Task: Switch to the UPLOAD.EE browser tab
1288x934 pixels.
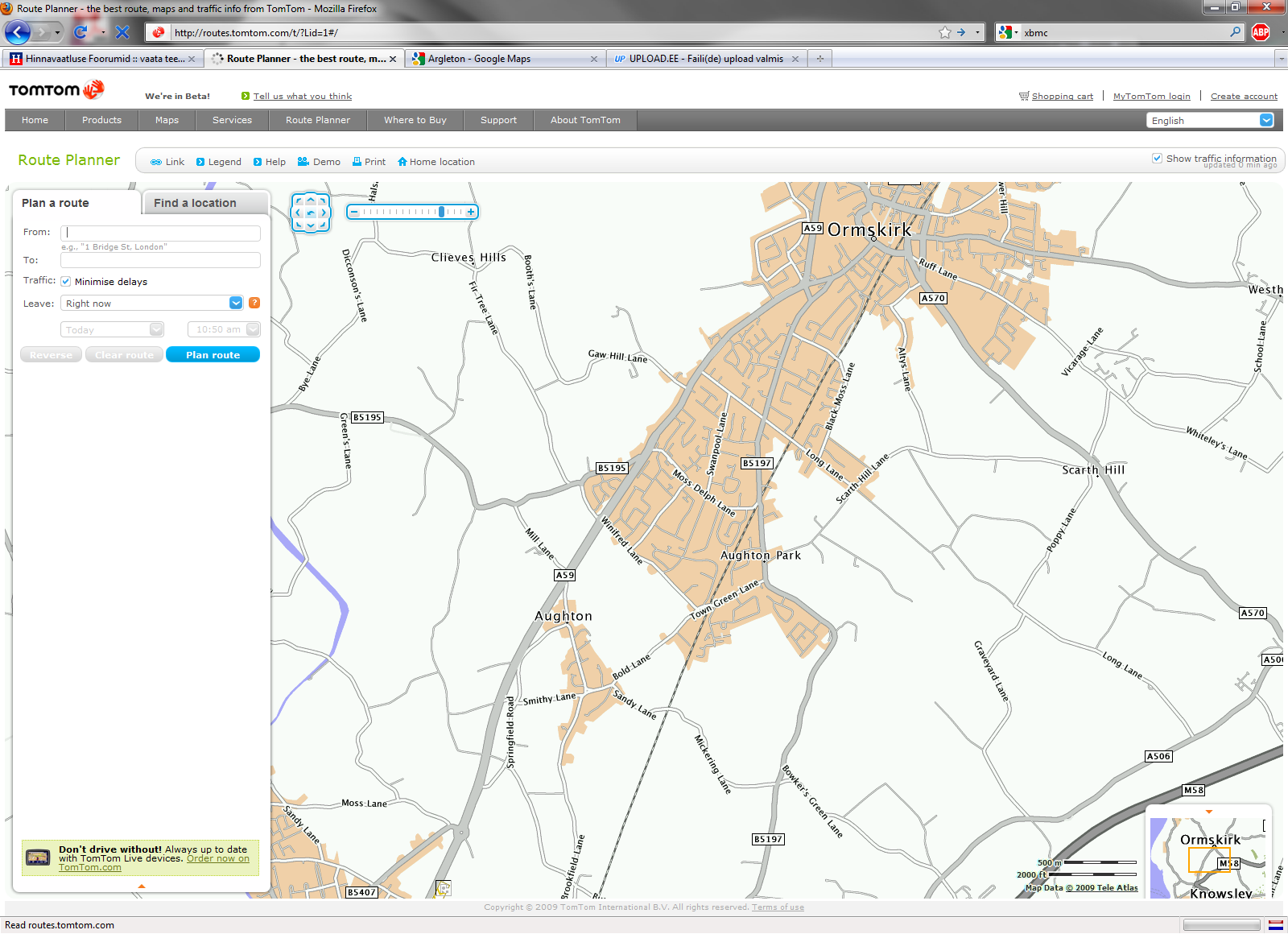Action: pos(706,59)
